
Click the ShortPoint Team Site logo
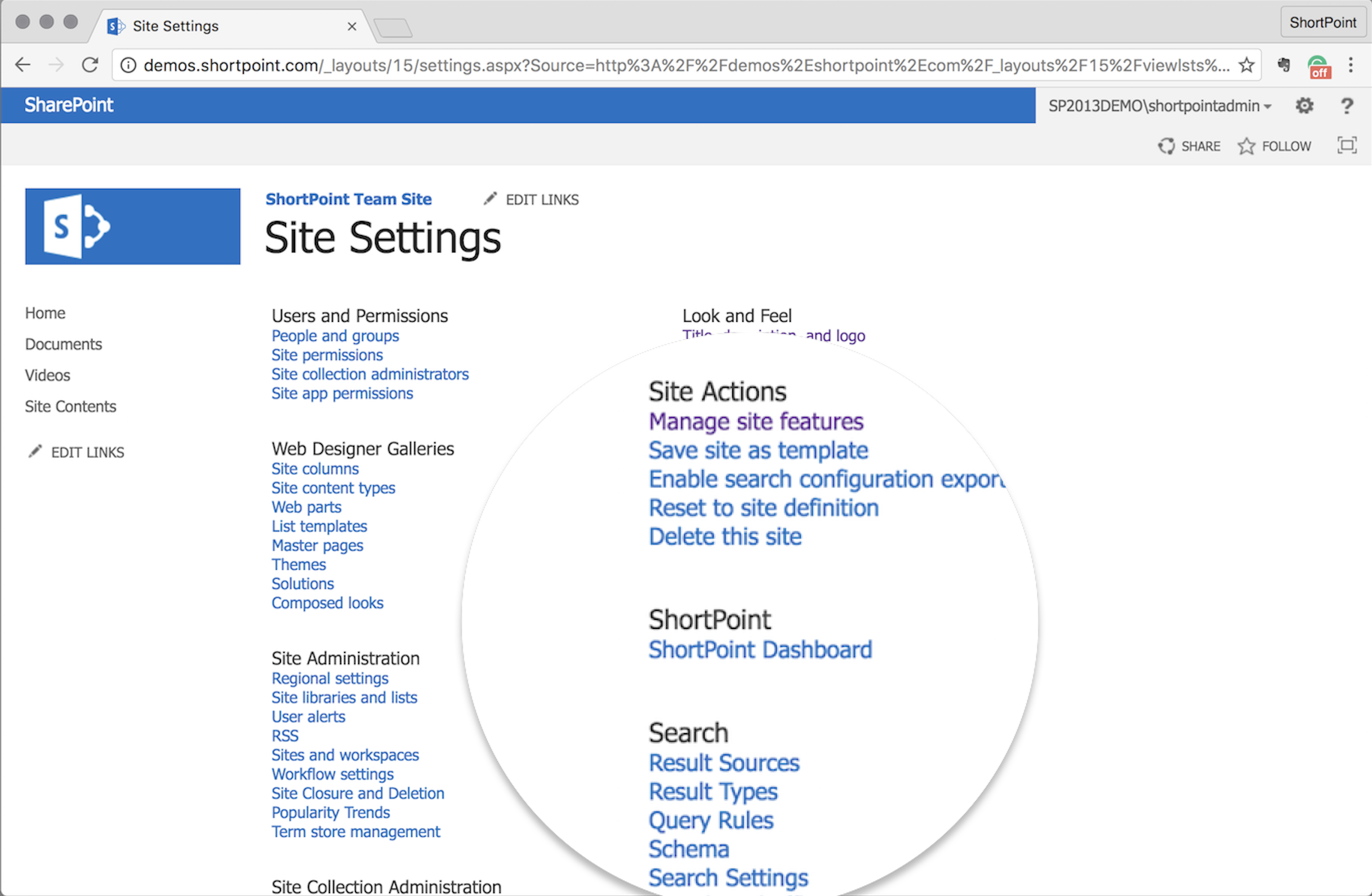click(x=132, y=226)
